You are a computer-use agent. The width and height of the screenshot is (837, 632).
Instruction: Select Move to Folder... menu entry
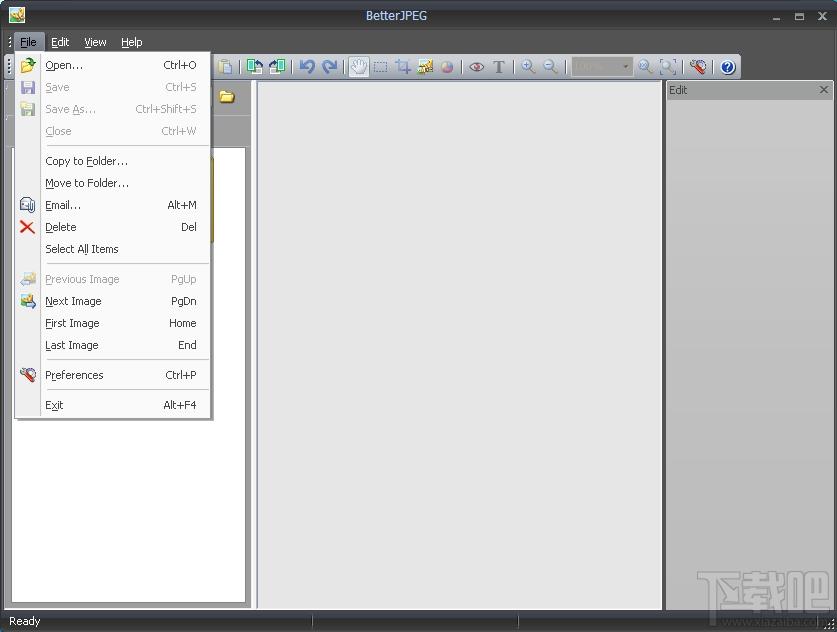point(113,183)
